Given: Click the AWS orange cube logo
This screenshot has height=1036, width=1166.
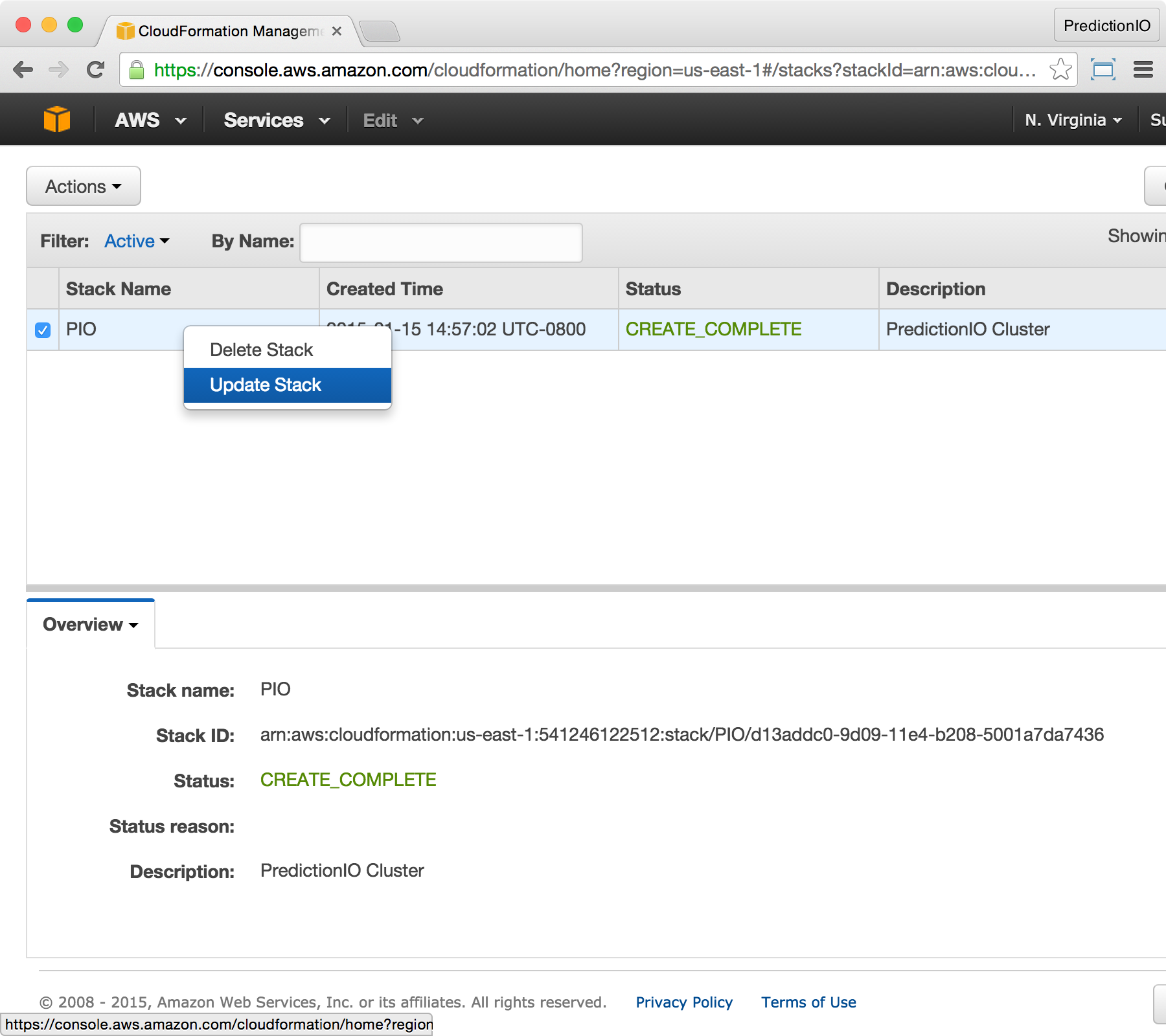Looking at the screenshot, I should click(x=57, y=120).
